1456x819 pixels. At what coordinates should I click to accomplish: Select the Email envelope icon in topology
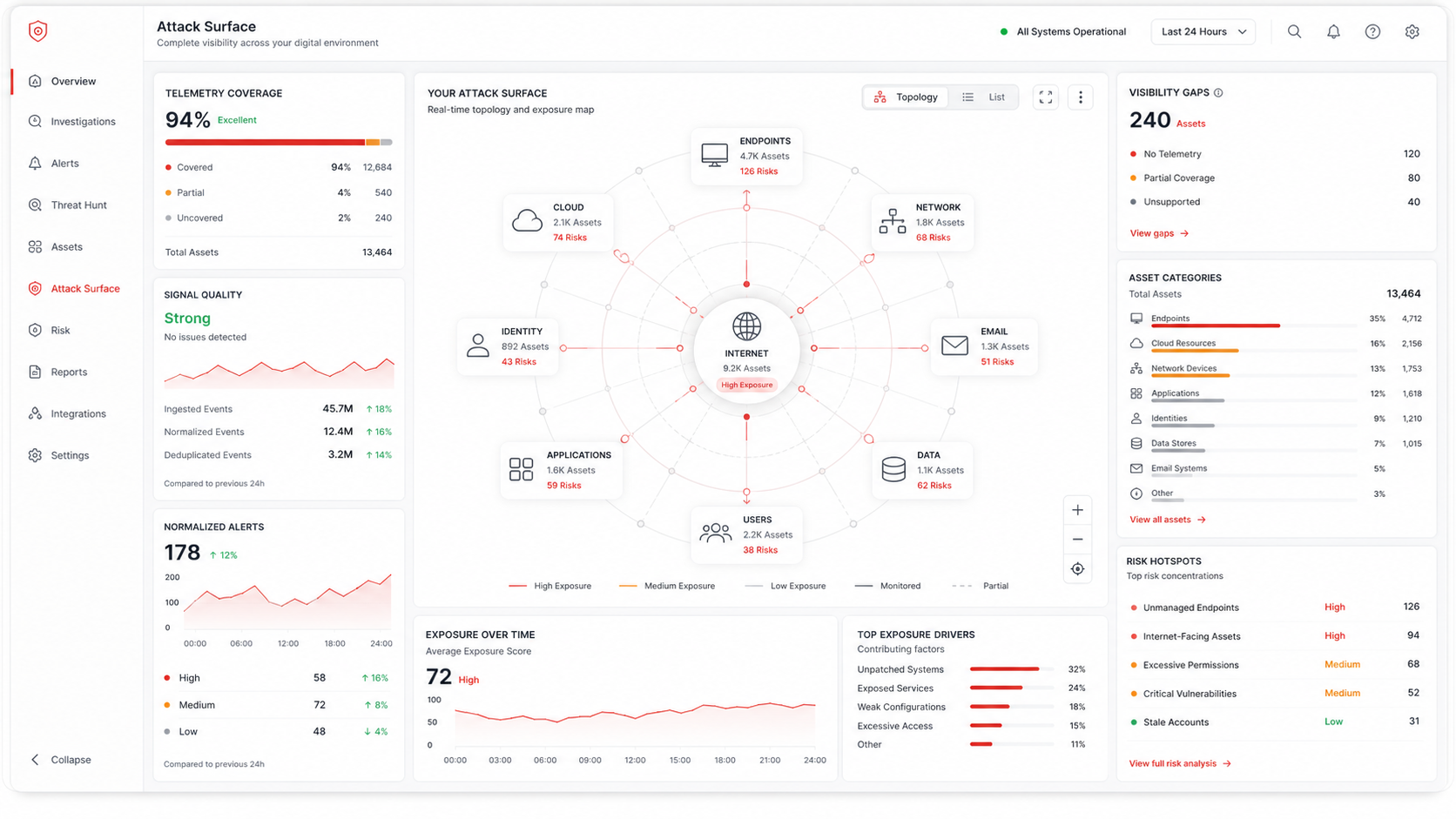coord(954,346)
